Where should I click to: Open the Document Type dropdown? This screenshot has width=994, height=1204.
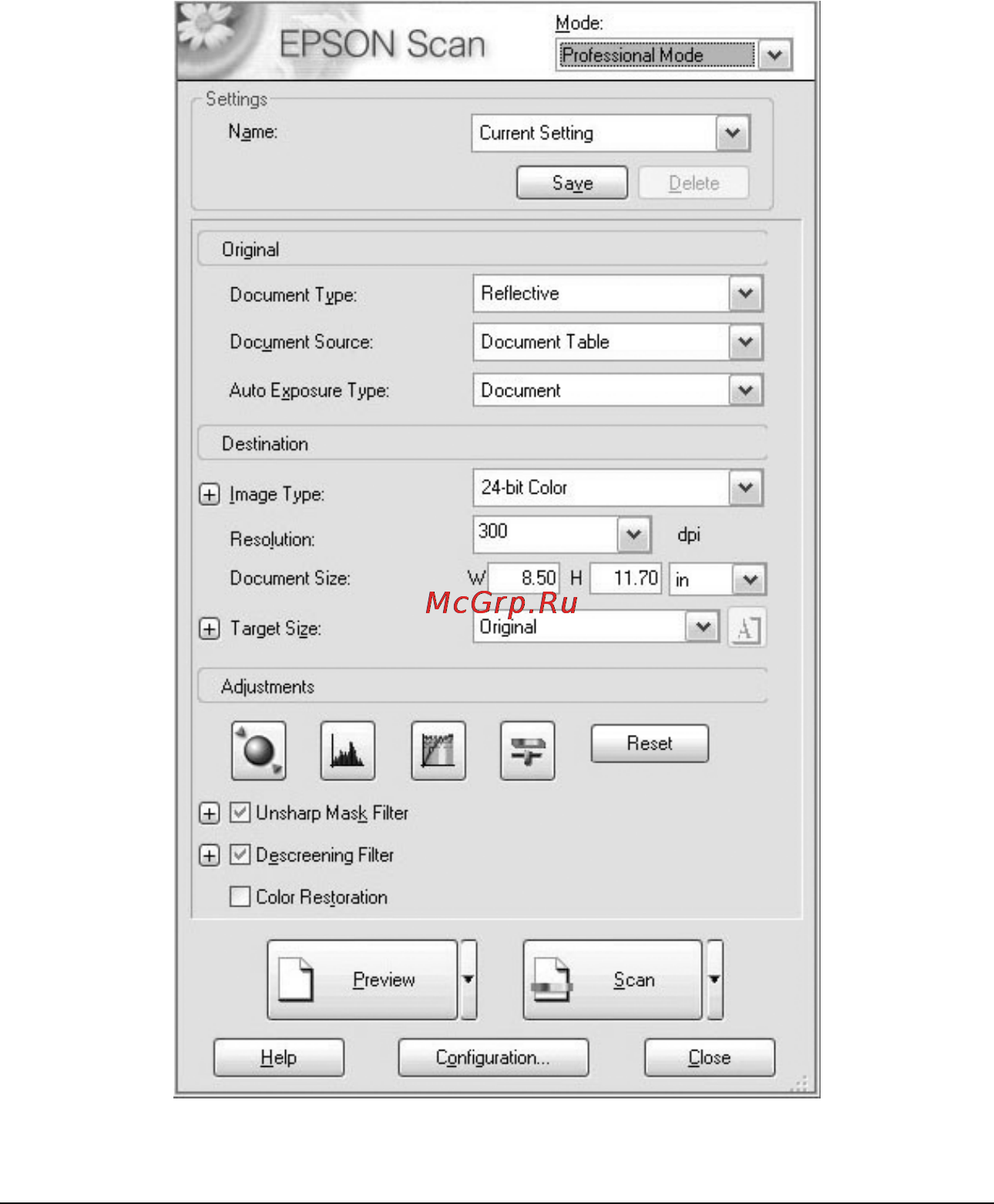pos(745,293)
